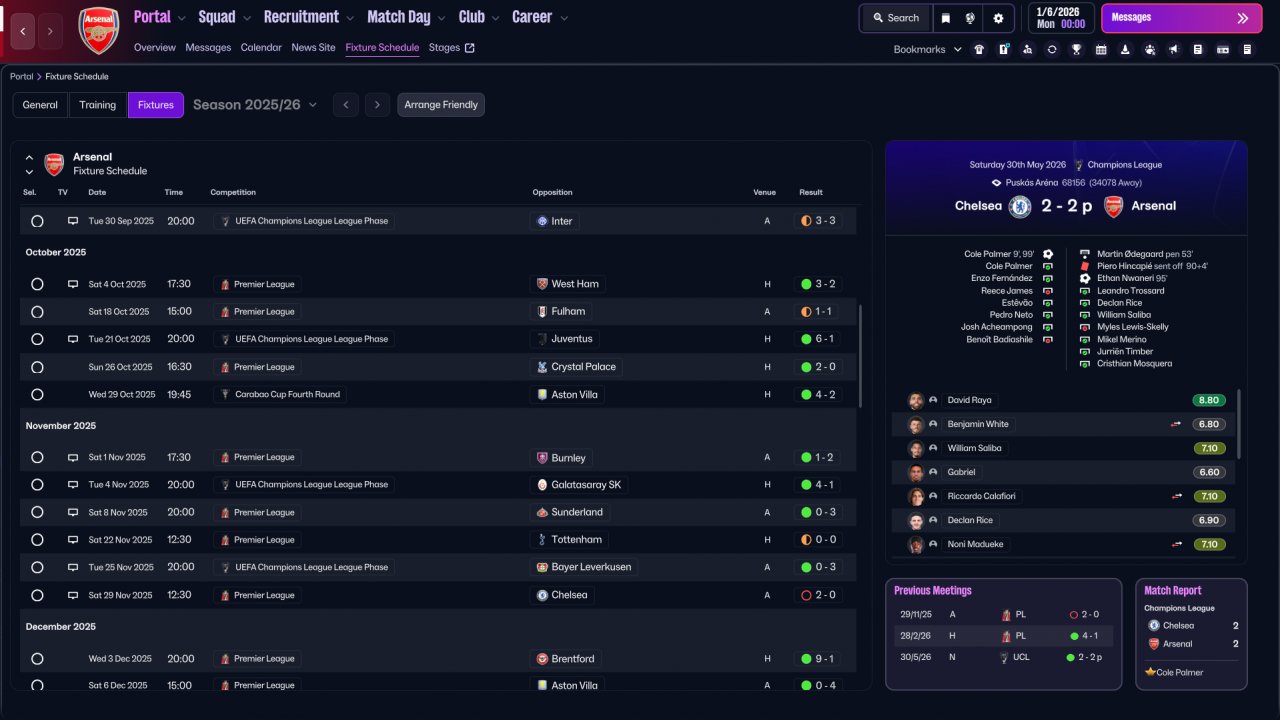Expand the Recruitment menu dropdown arrow
This screenshot has height=720, width=1280.
[x=350, y=18]
